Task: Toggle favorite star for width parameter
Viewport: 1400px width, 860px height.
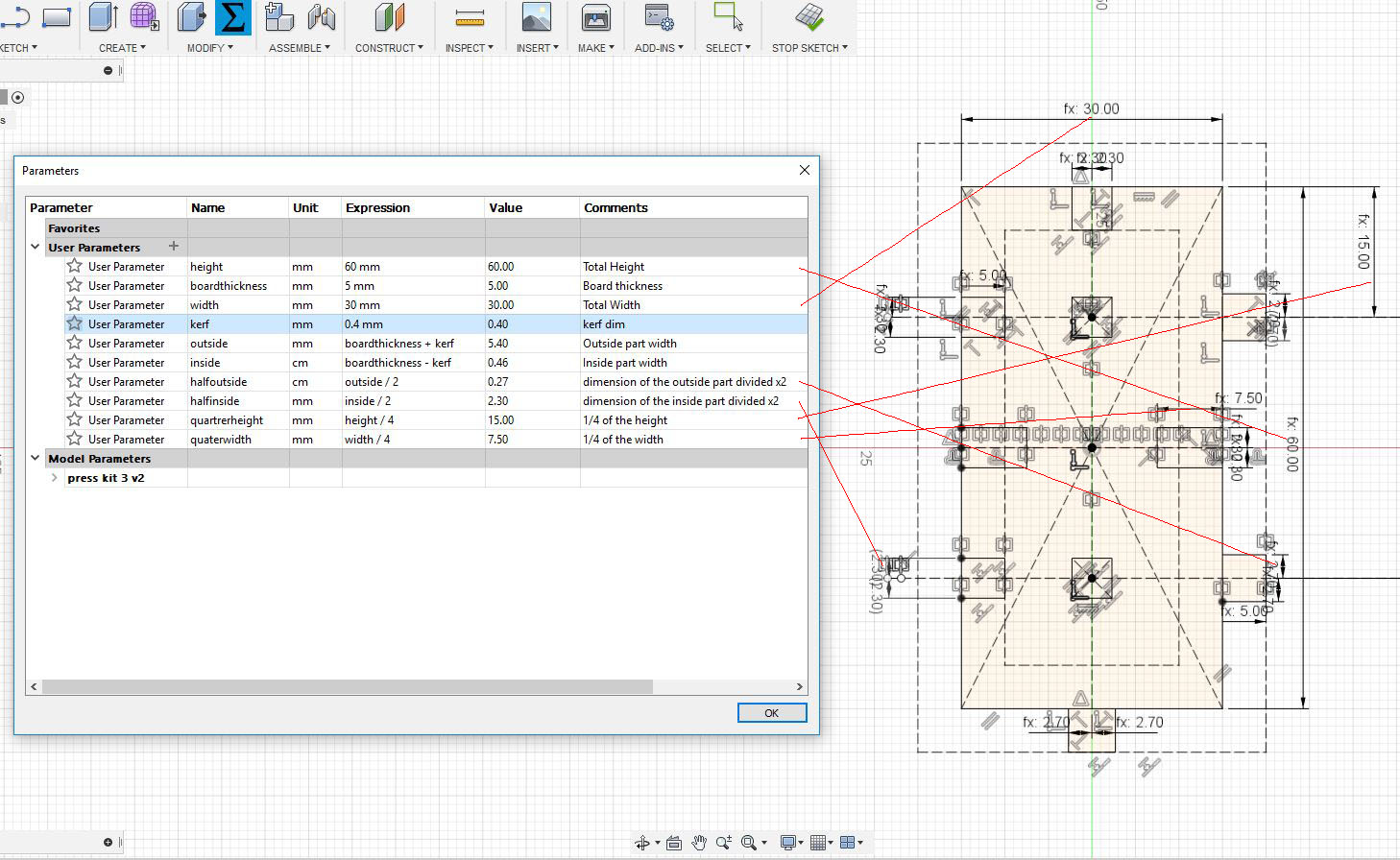Action: click(75, 304)
